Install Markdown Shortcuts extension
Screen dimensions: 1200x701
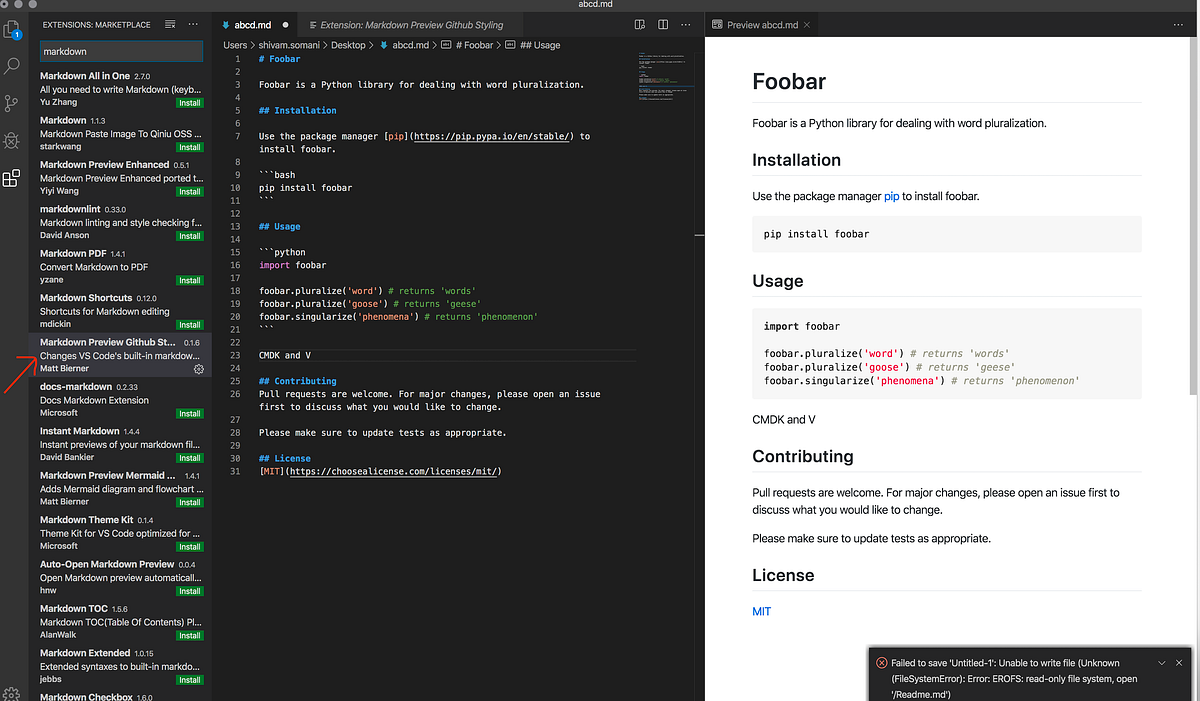click(x=189, y=325)
